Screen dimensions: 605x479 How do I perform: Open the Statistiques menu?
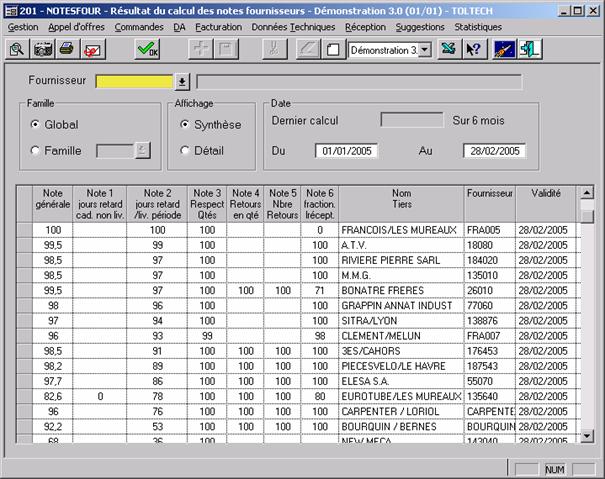click(x=478, y=27)
